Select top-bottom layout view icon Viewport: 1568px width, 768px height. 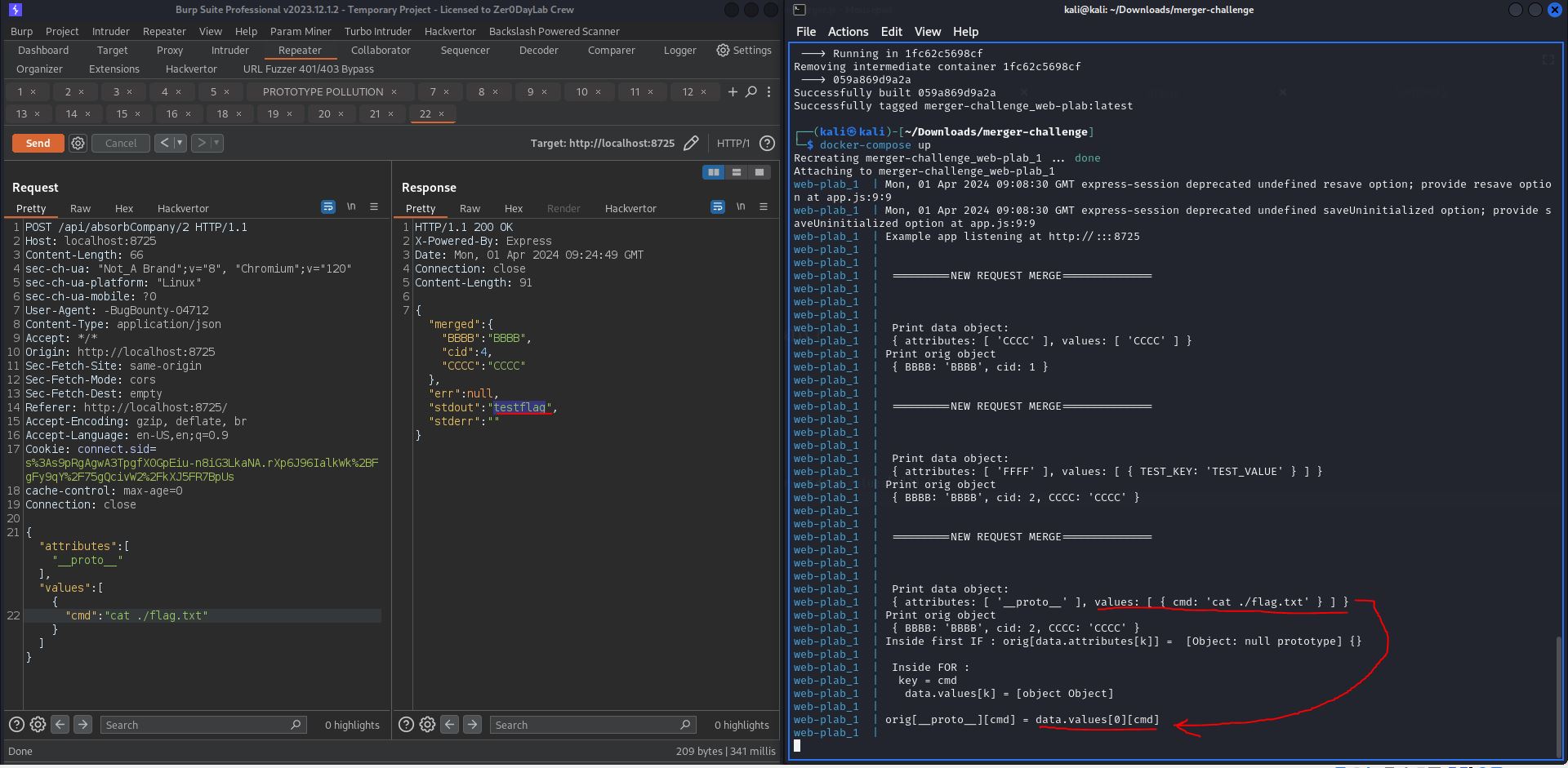tap(737, 172)
